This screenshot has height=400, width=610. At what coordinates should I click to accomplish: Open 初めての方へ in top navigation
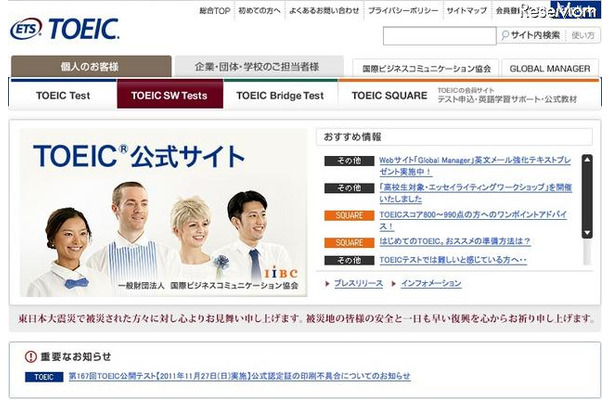(259, 11)
